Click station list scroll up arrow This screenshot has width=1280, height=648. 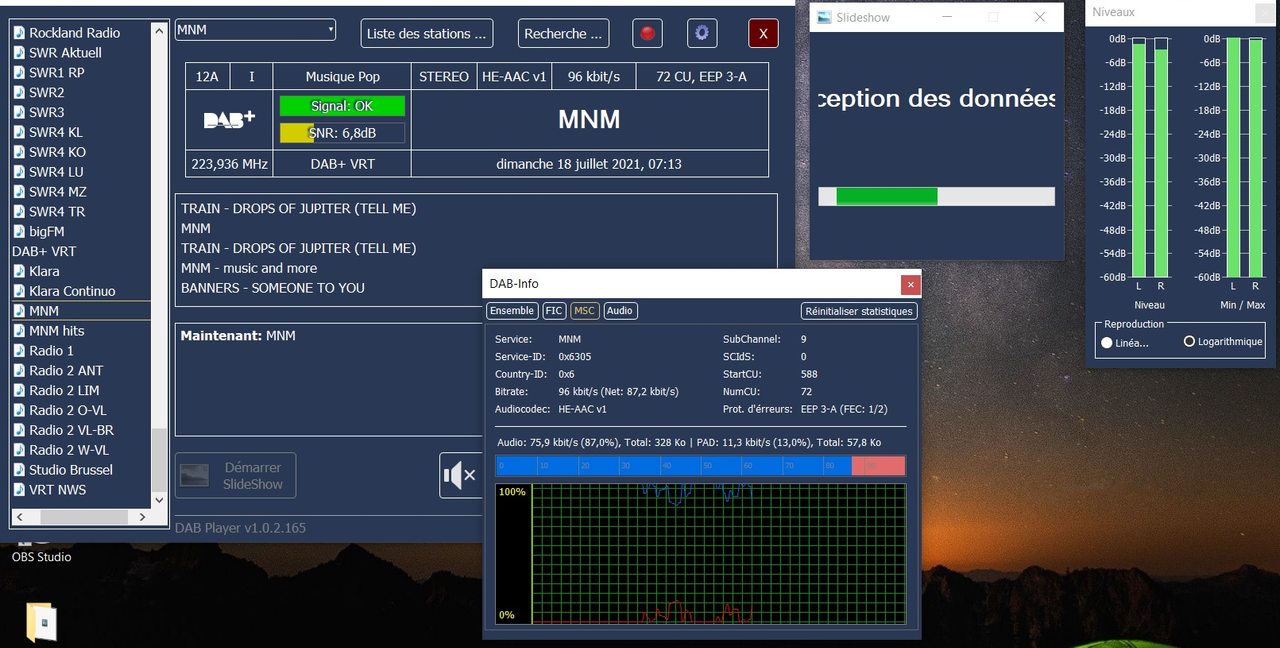click(x=160, y=32)
